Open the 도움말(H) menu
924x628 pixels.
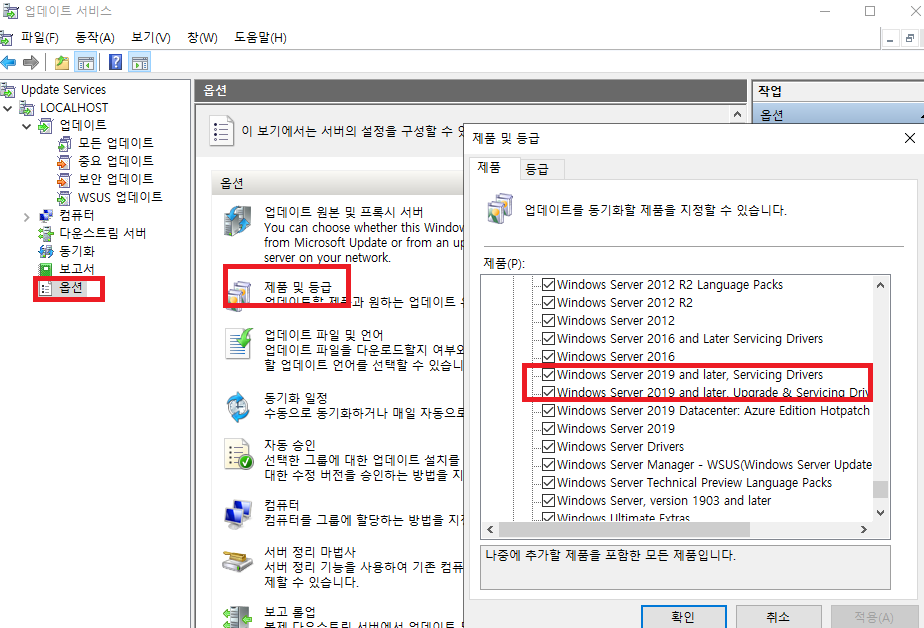click(x=260, y=38)
